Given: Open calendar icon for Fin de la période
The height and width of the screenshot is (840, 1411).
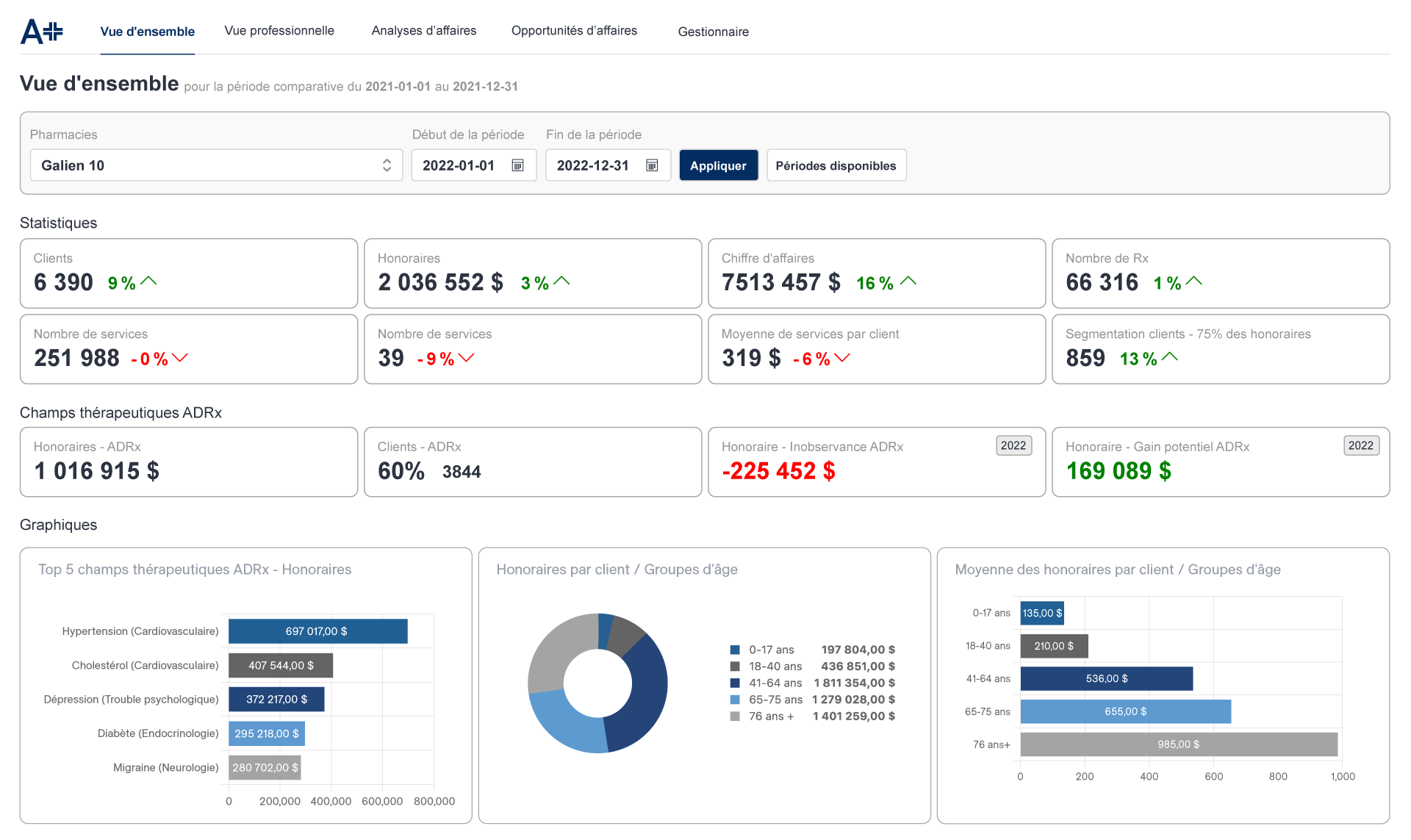Looking at the screenshot, I should point(652,165).
